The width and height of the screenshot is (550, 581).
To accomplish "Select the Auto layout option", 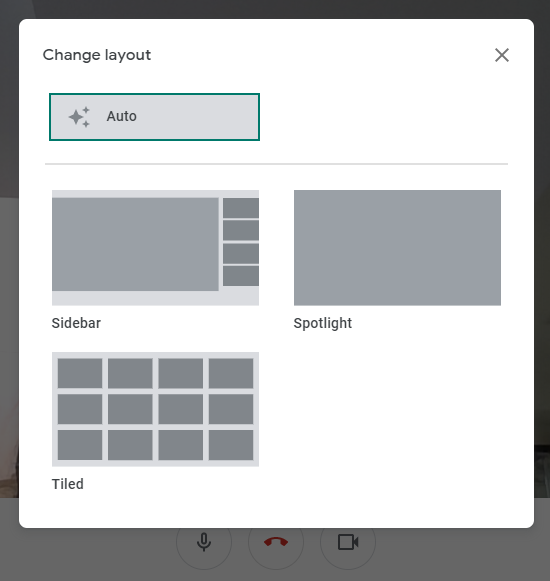I will click(x=154, y=117).
